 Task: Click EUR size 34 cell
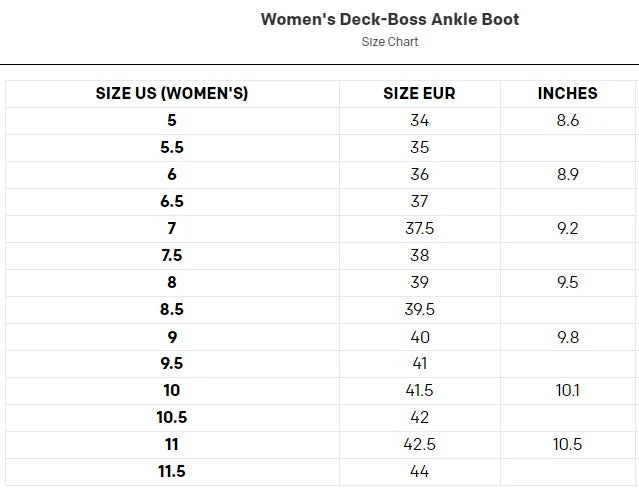point(419,120)
